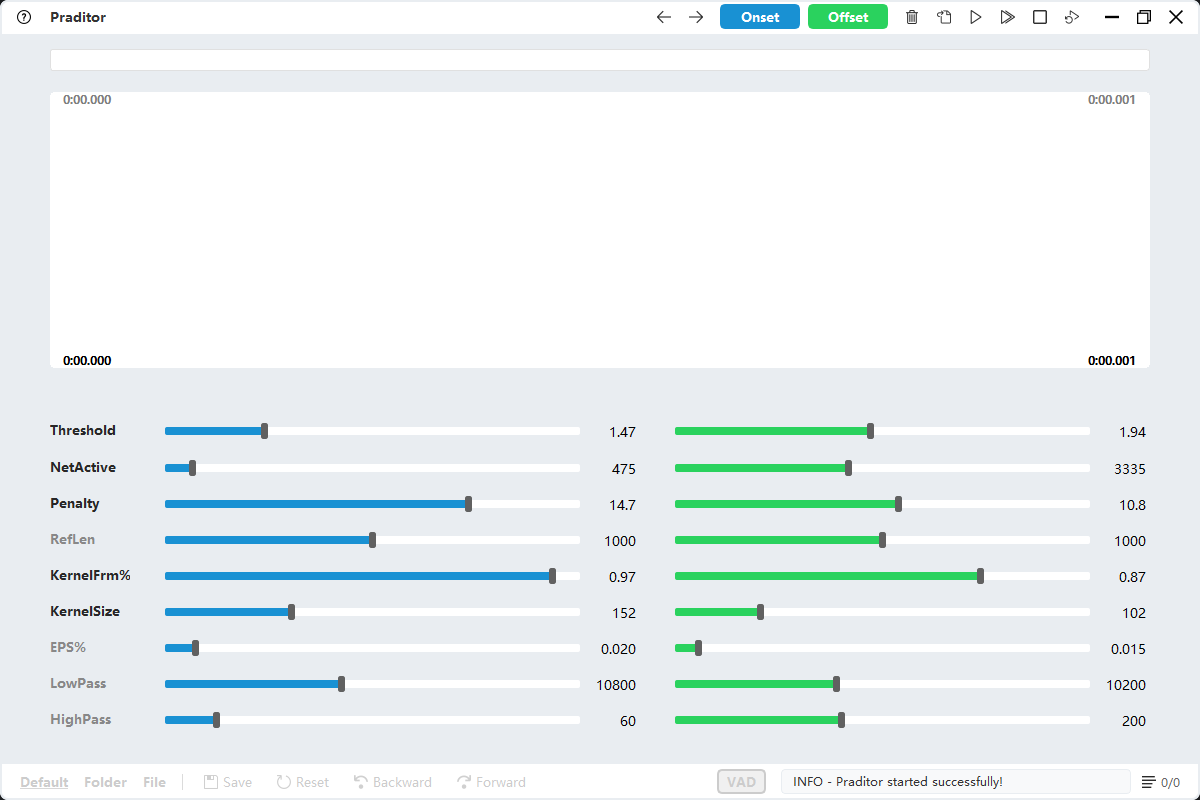1200x800 pixels.
Task: Click the HighPass parameter label
Action: 81,719
